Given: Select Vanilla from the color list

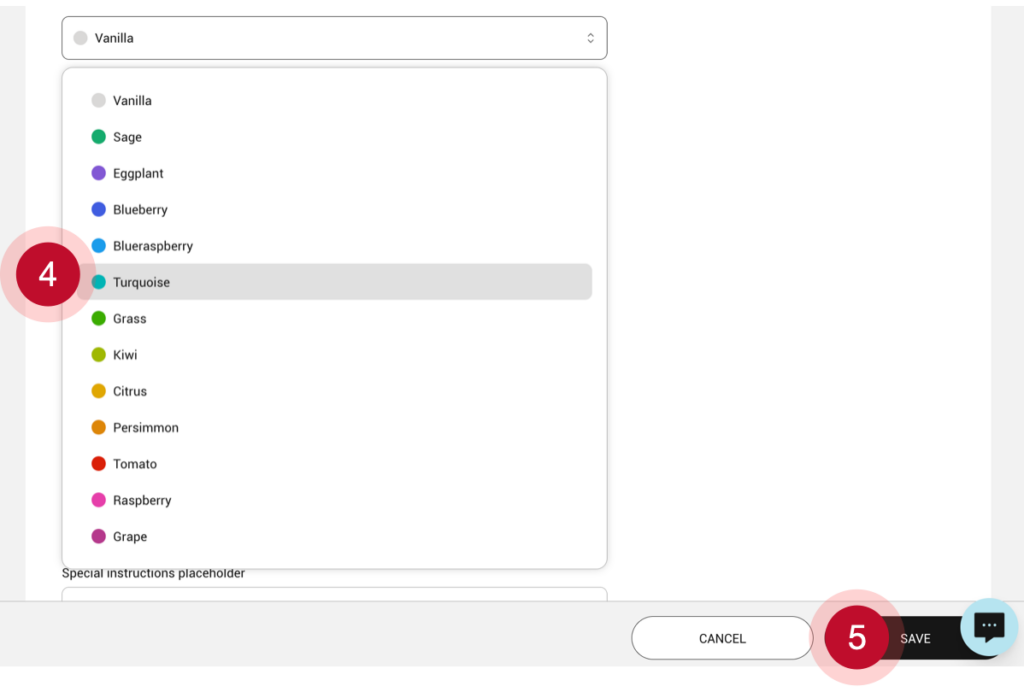Looking at the screenshot, I should pyautogui.click(x=132, y=101).
